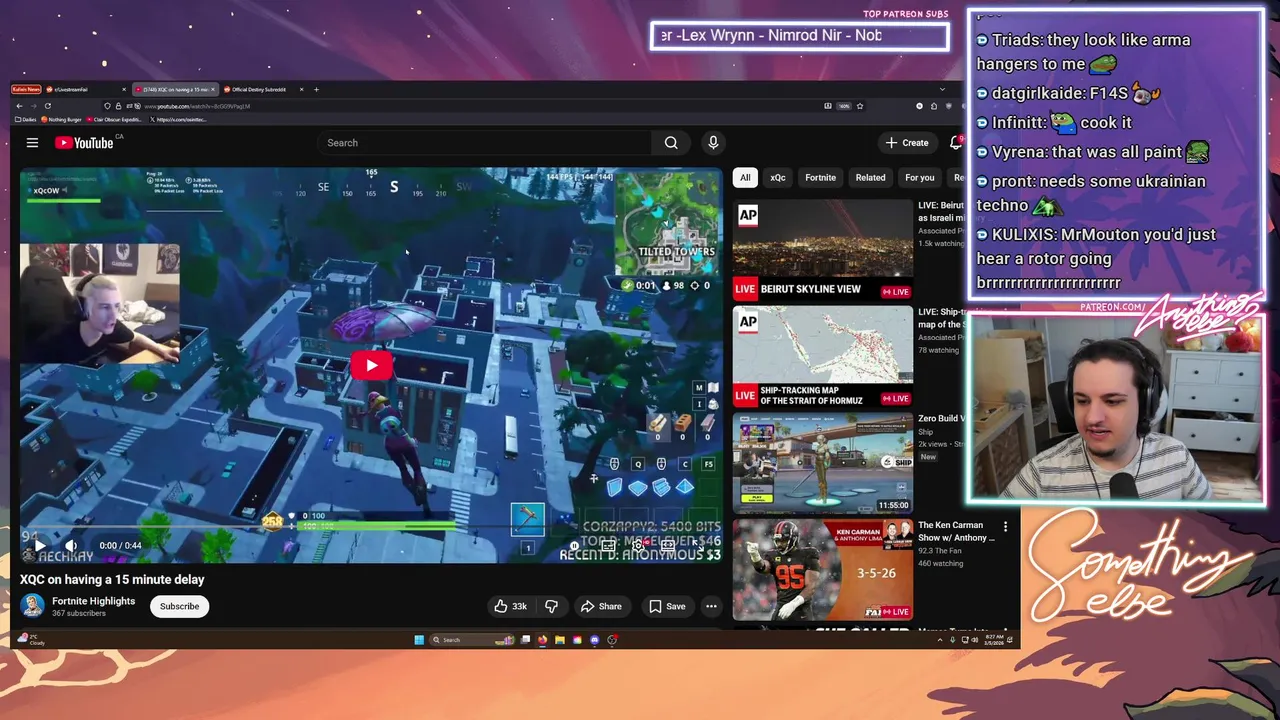The width and height of the screenshot is (1280, 720).
Task: Expand the system tray hidden icons chevron
Action: point(940,640)
